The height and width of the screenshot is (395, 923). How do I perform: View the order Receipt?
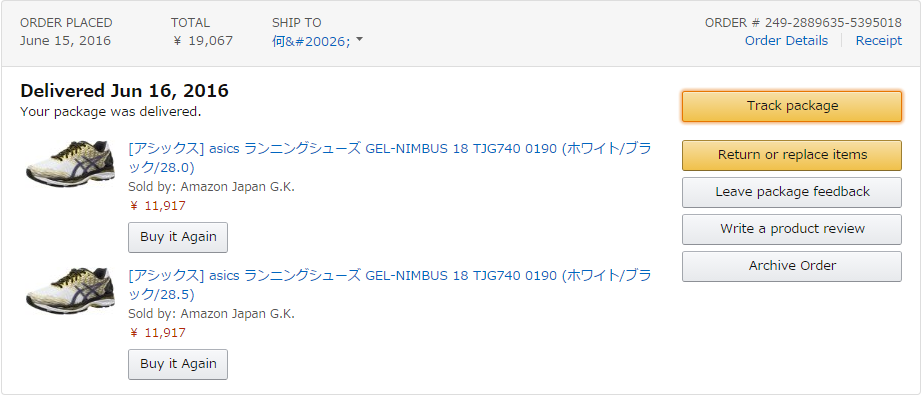(x=878, y=41)
